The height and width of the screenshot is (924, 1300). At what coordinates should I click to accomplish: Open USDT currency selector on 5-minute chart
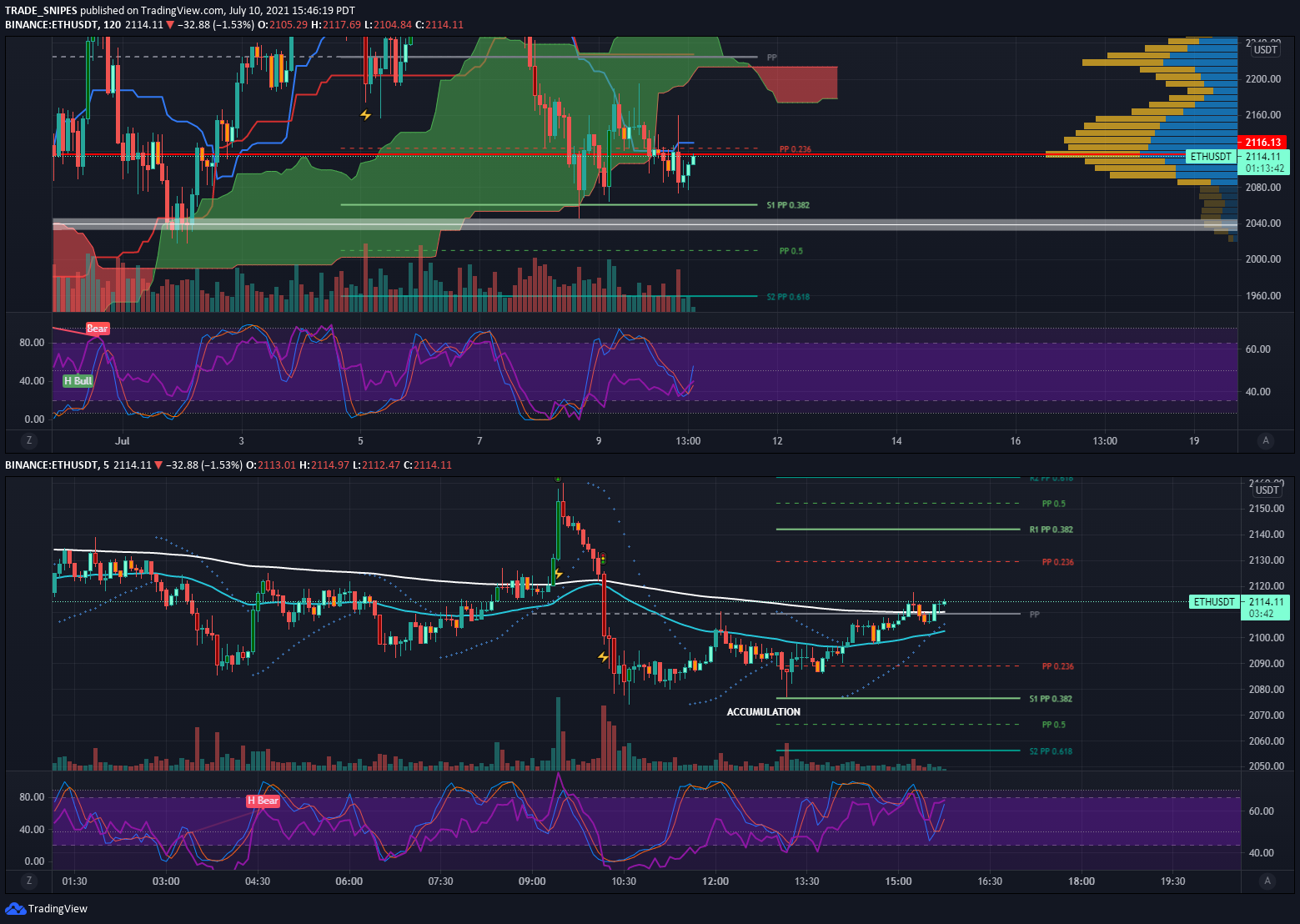click(1266, 490)
